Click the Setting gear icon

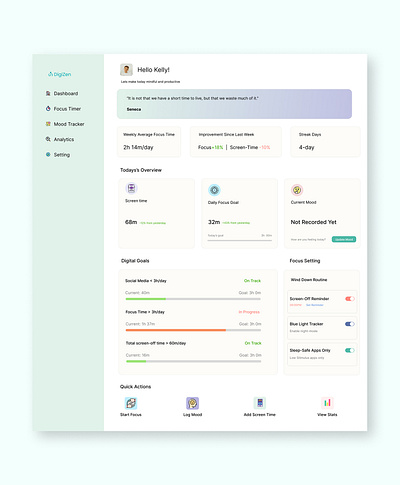(x=48, y=155)
